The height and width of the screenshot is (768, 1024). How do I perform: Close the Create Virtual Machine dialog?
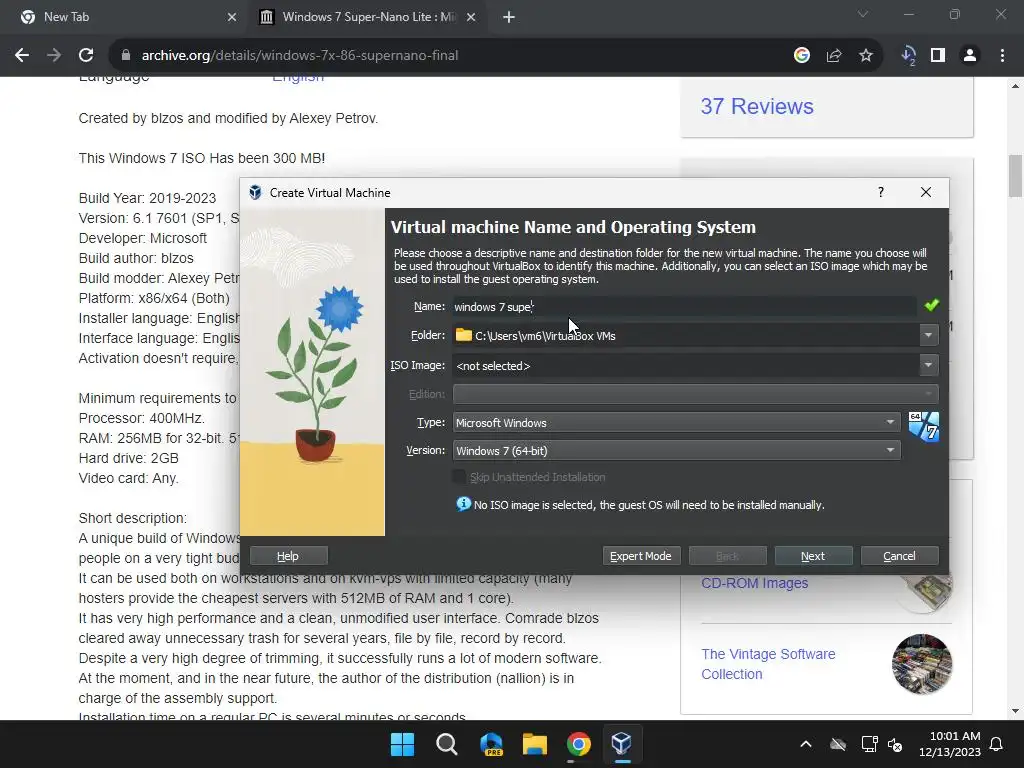coord(925,192)
